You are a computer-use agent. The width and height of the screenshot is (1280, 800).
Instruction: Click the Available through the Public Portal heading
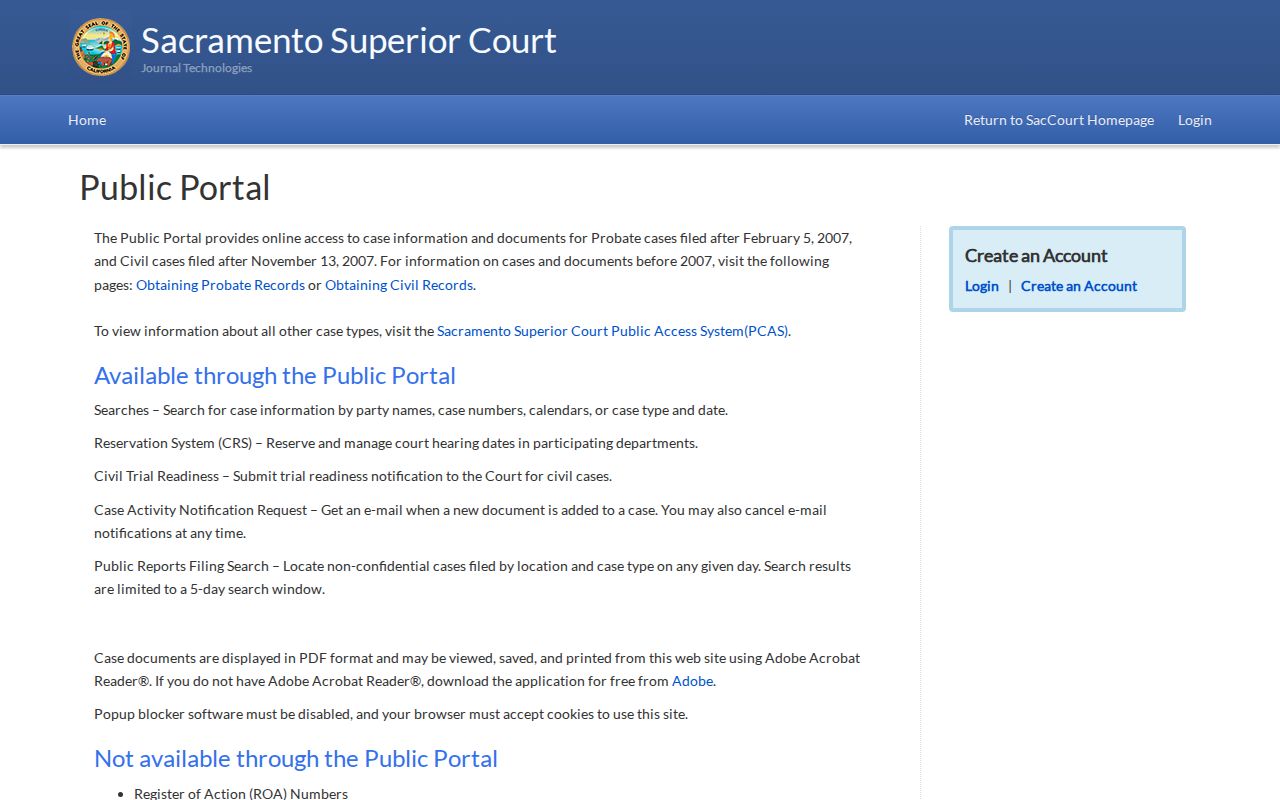275,376
